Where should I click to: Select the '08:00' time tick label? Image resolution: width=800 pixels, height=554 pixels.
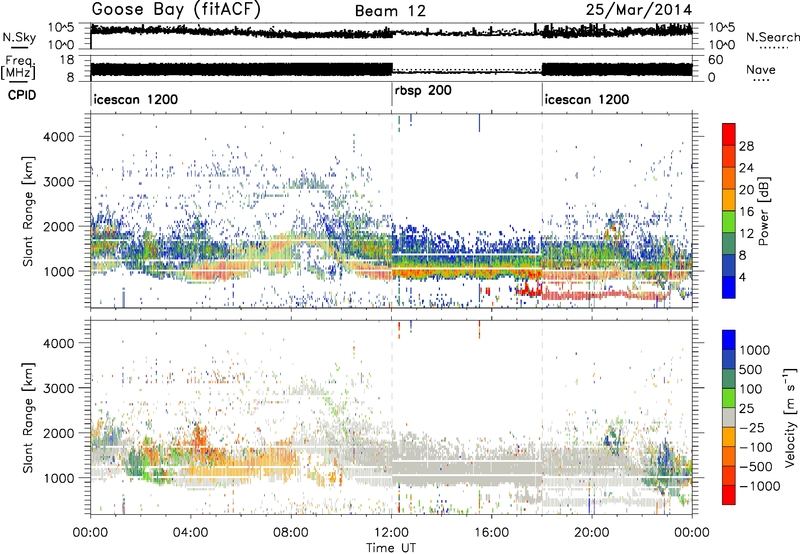(291, 533)
